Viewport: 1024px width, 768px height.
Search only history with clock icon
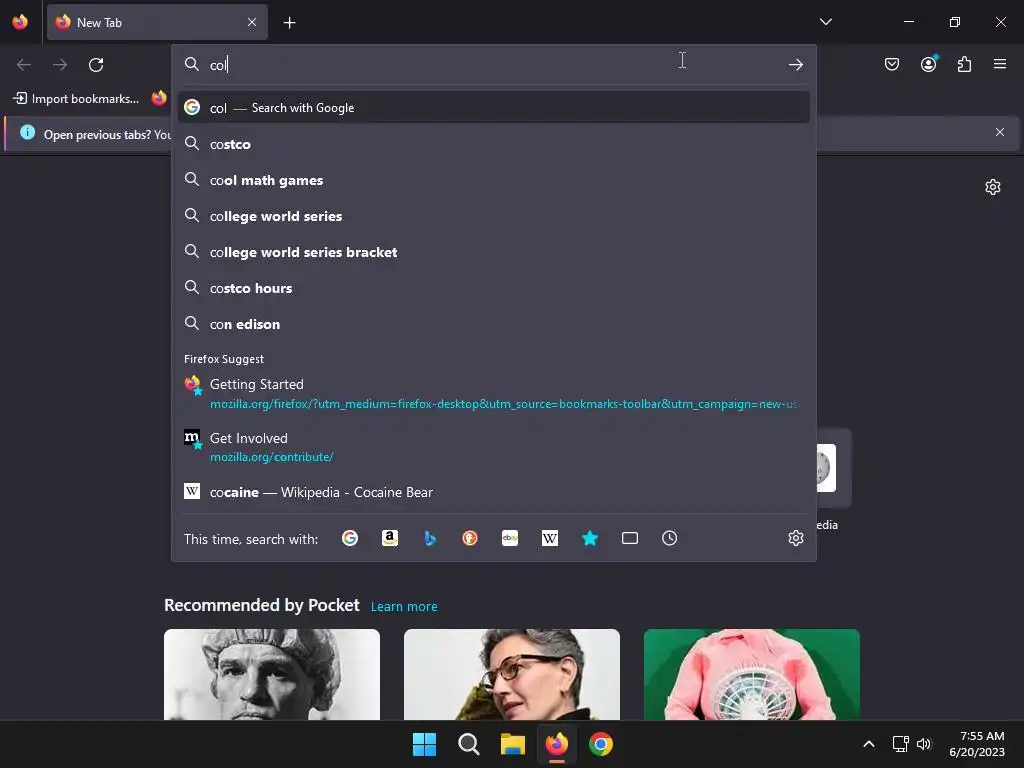(x=669, y=538)
